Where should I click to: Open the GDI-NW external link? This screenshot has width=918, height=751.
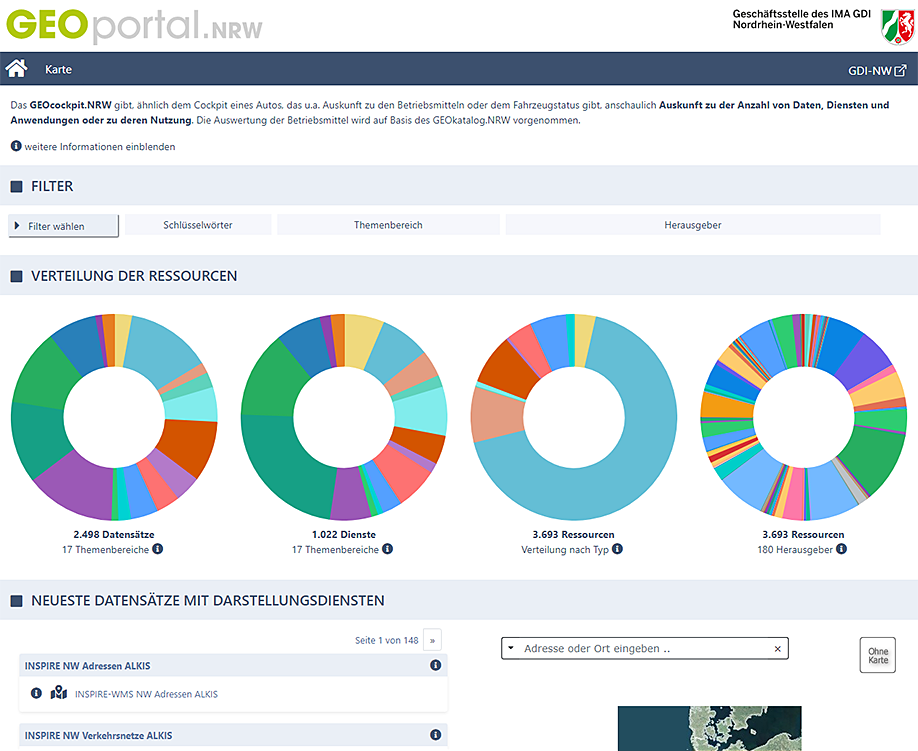pyautogui.click(x=877, y=70)
